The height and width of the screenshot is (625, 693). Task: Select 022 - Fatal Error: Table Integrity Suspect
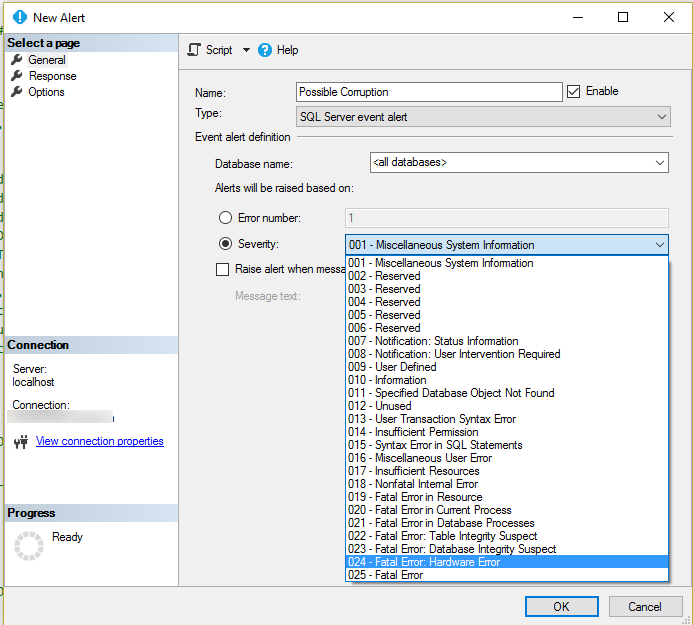tap(506, 536)
